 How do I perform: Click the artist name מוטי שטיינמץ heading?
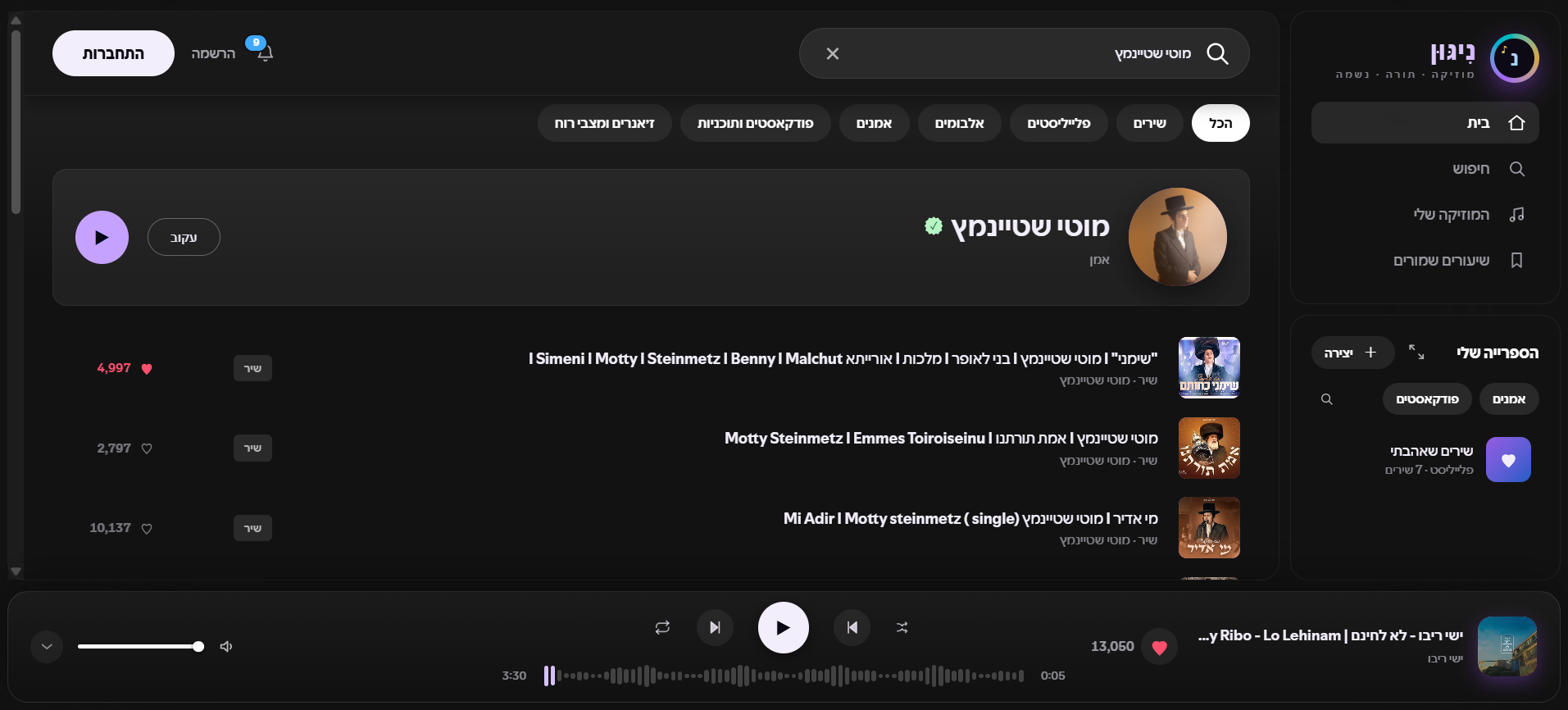click(1030, 225)
